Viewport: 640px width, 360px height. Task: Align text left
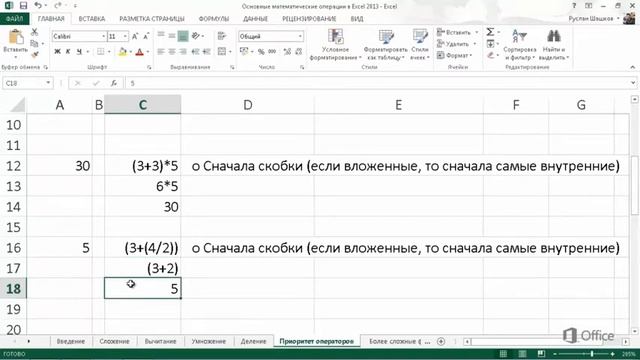click(161, 51)
